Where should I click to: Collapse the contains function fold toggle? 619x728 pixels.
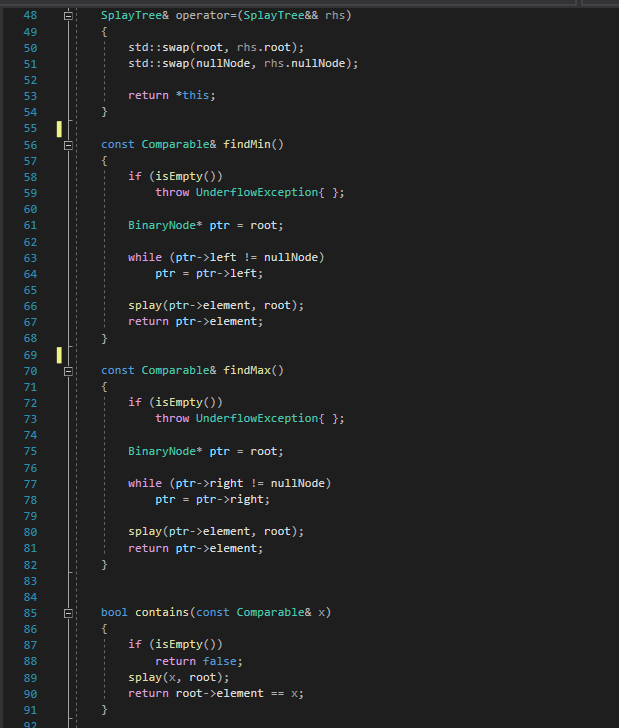tap(68, 613)
